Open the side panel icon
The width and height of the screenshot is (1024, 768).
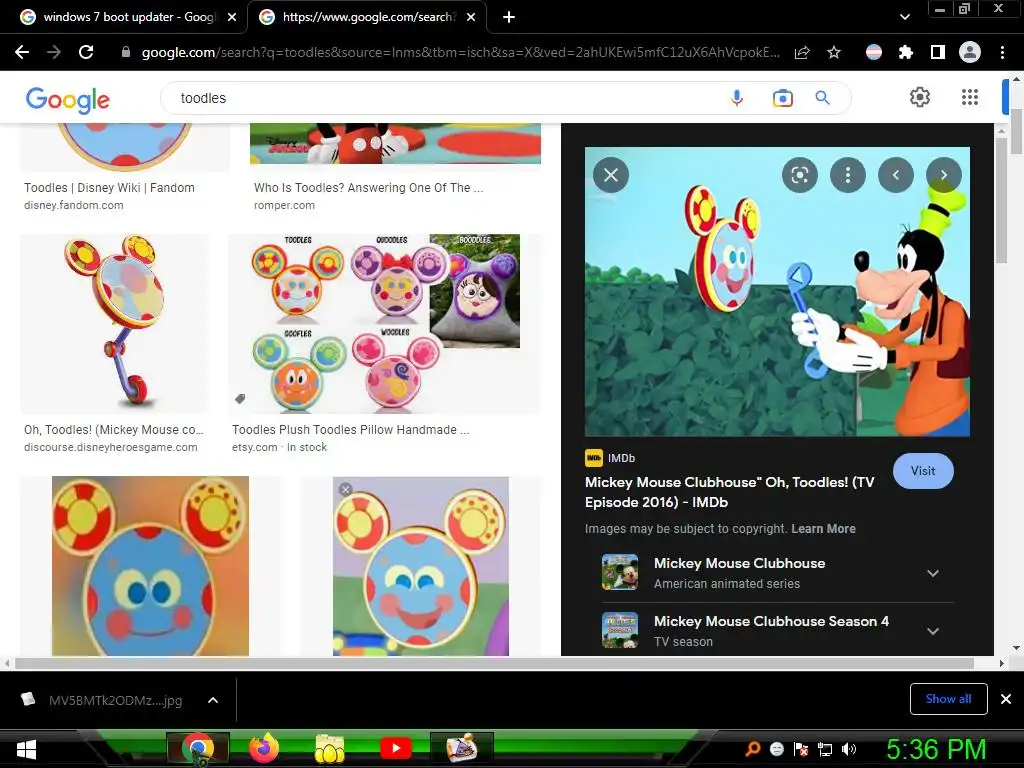[938, 52]
